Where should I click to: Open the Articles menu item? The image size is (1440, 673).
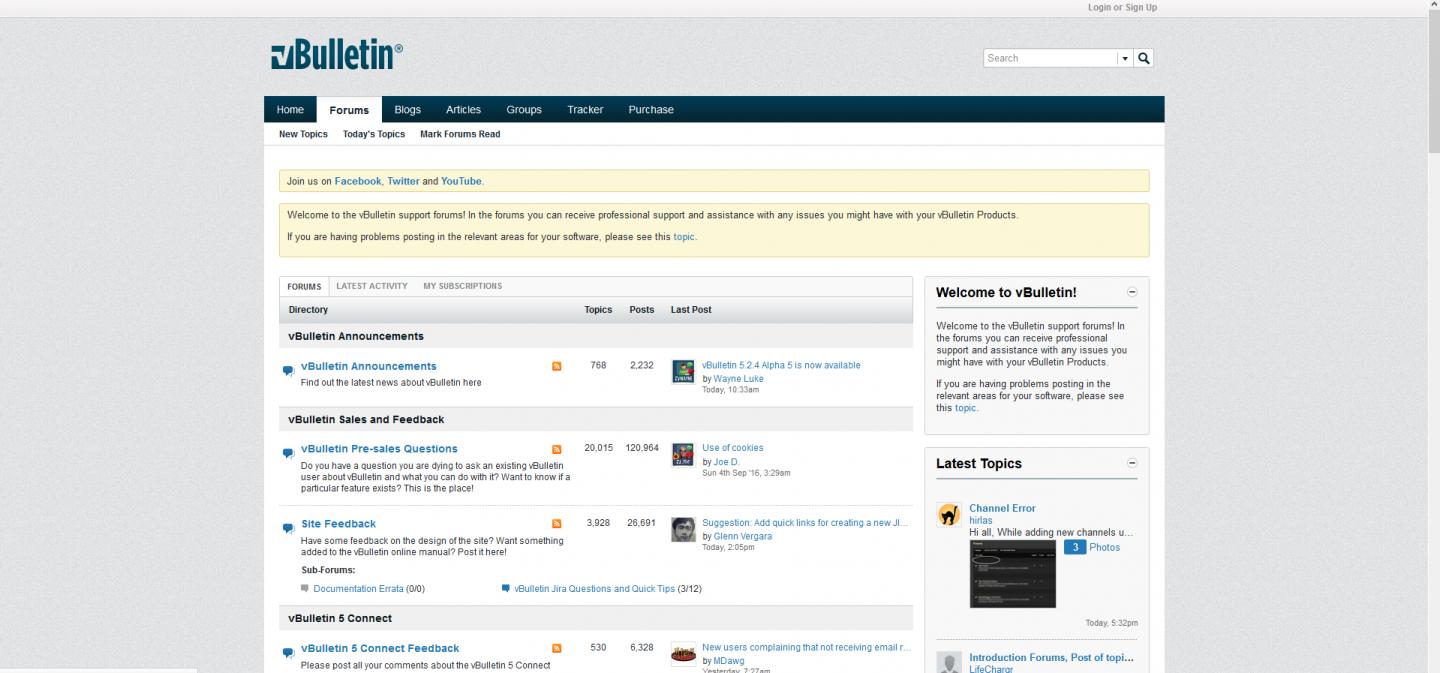(463, 110)
